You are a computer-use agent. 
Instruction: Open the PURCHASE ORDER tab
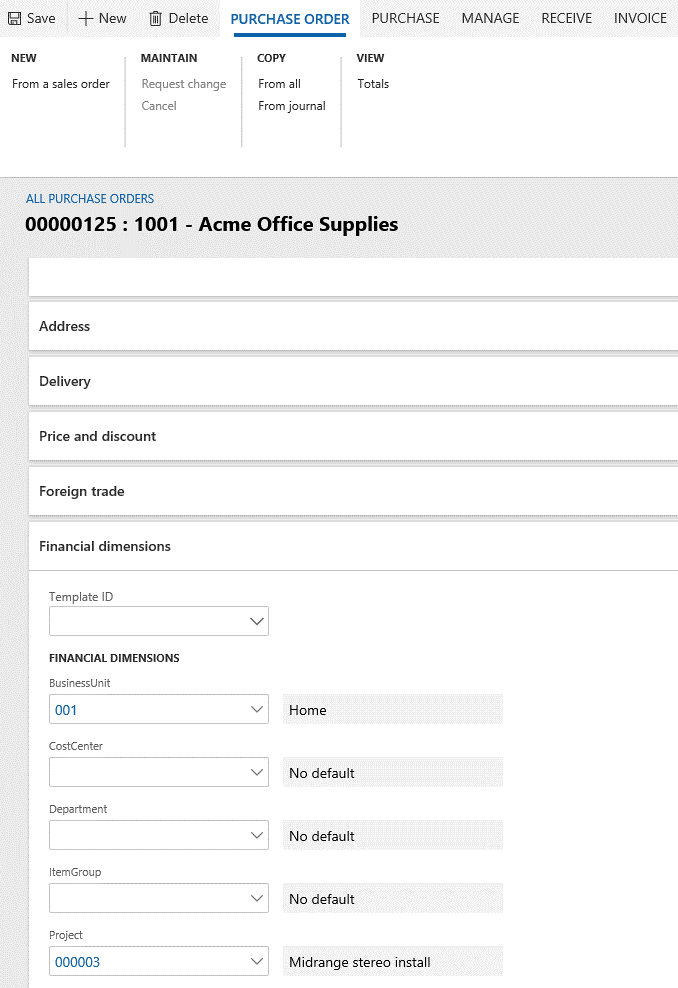click(290, 19)
